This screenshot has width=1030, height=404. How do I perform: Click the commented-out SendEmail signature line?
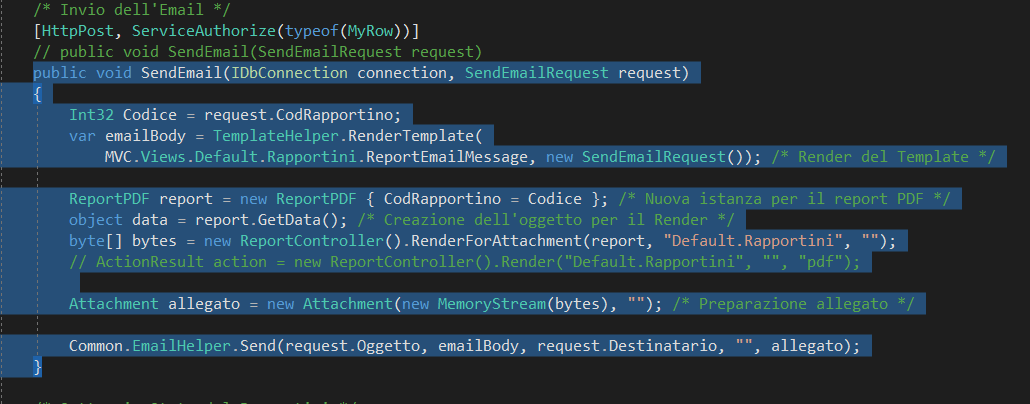[258, 52]
